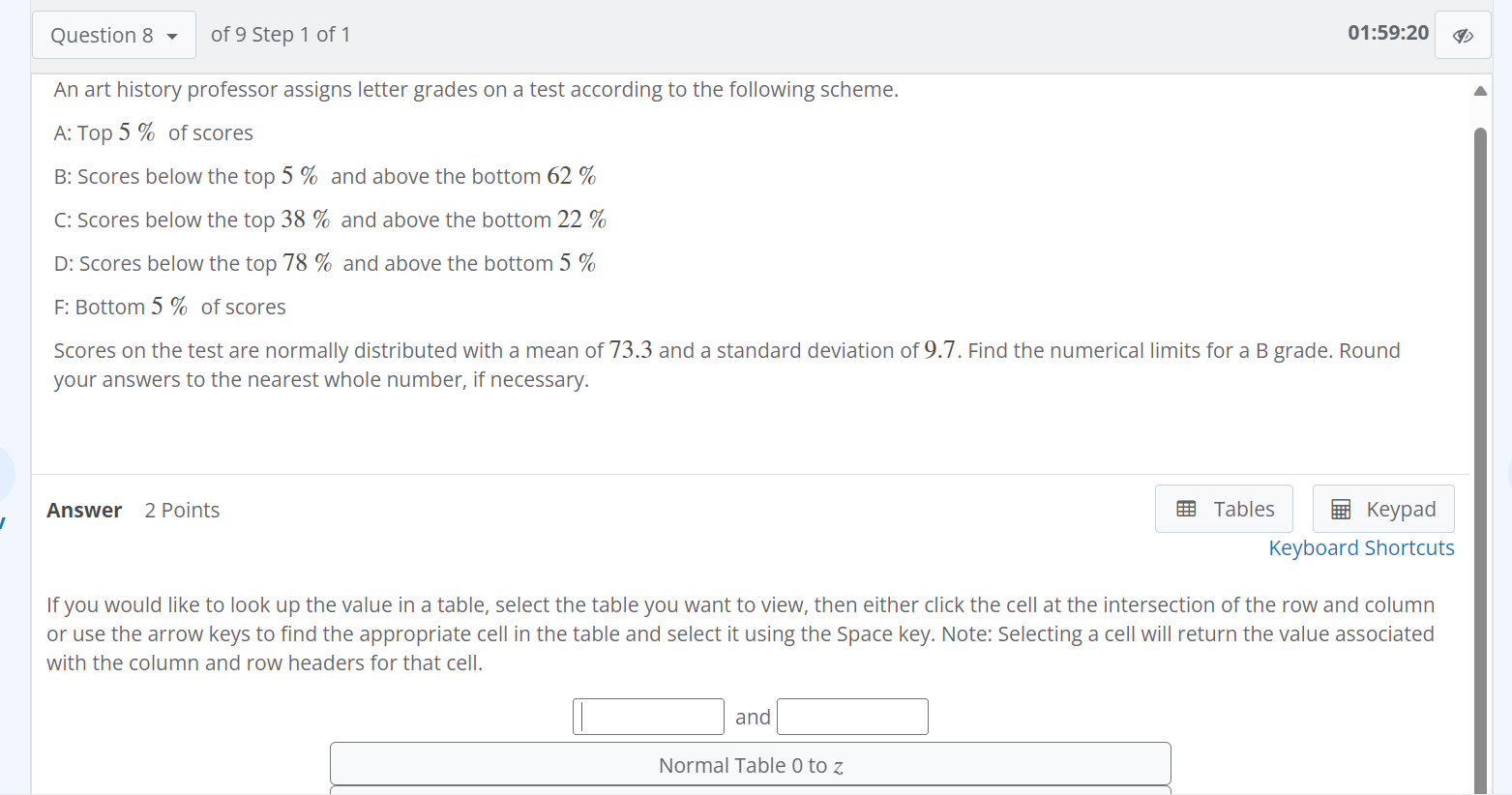Click the caret icon on Question 8 selector
The width and height of the screenshot is (1512, 795).
(x=174, y=35)
